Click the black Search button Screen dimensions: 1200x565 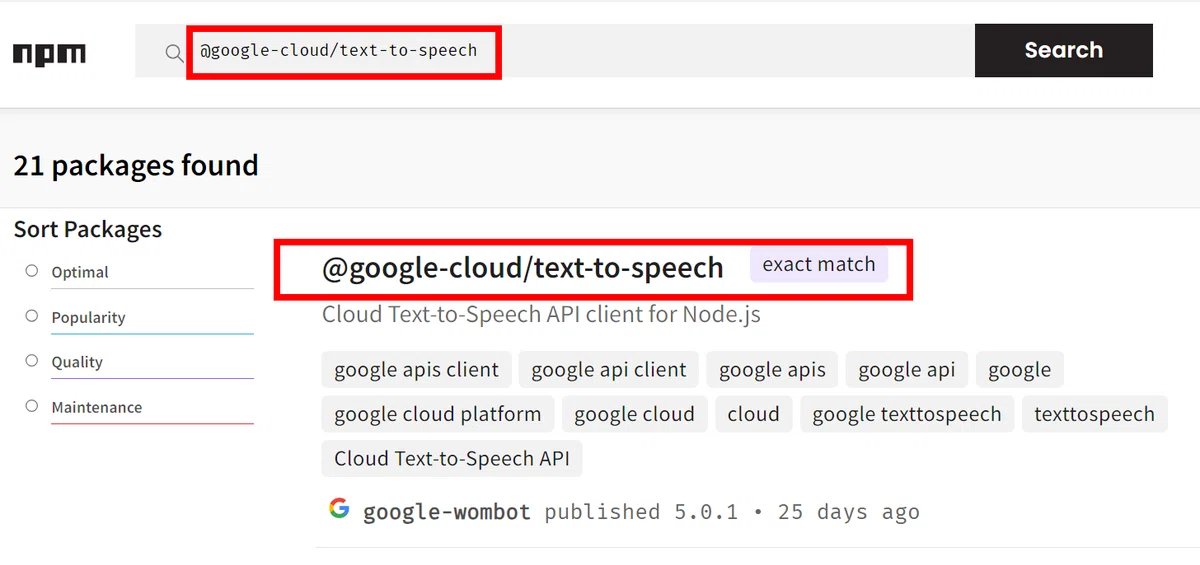(1064, 50)
